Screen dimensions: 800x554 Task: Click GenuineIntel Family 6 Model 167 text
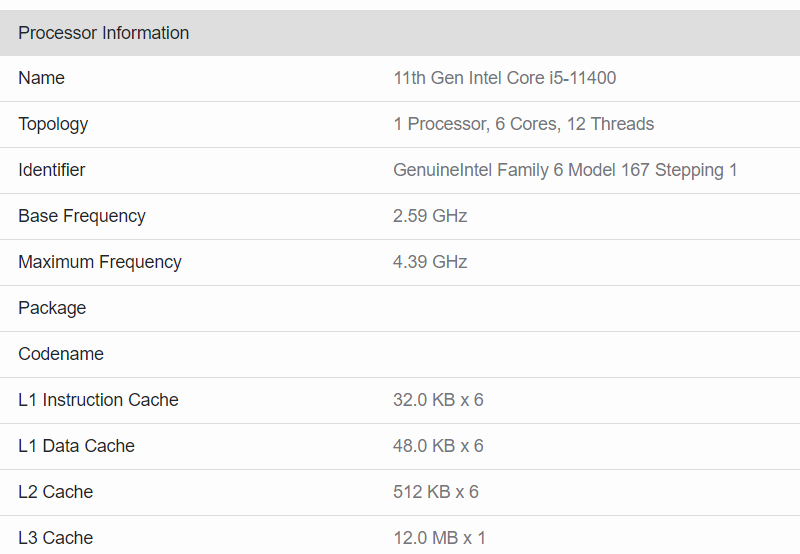[521, 170]
